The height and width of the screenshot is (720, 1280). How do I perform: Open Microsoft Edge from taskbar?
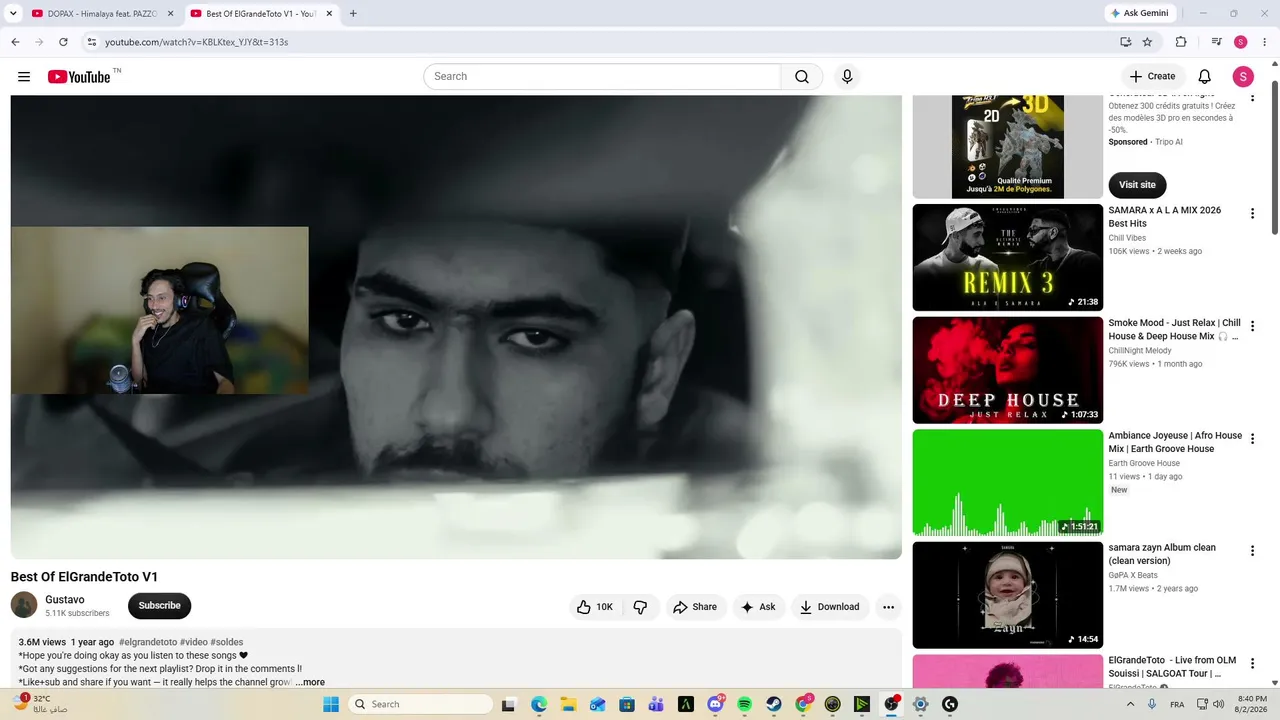tap(539, 705)
